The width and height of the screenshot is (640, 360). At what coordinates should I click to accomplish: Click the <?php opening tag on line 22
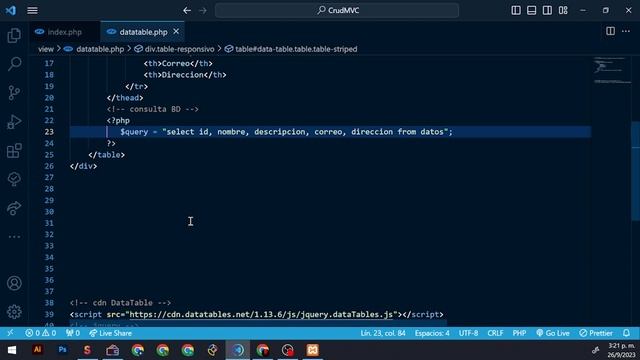tap(118, 120)
